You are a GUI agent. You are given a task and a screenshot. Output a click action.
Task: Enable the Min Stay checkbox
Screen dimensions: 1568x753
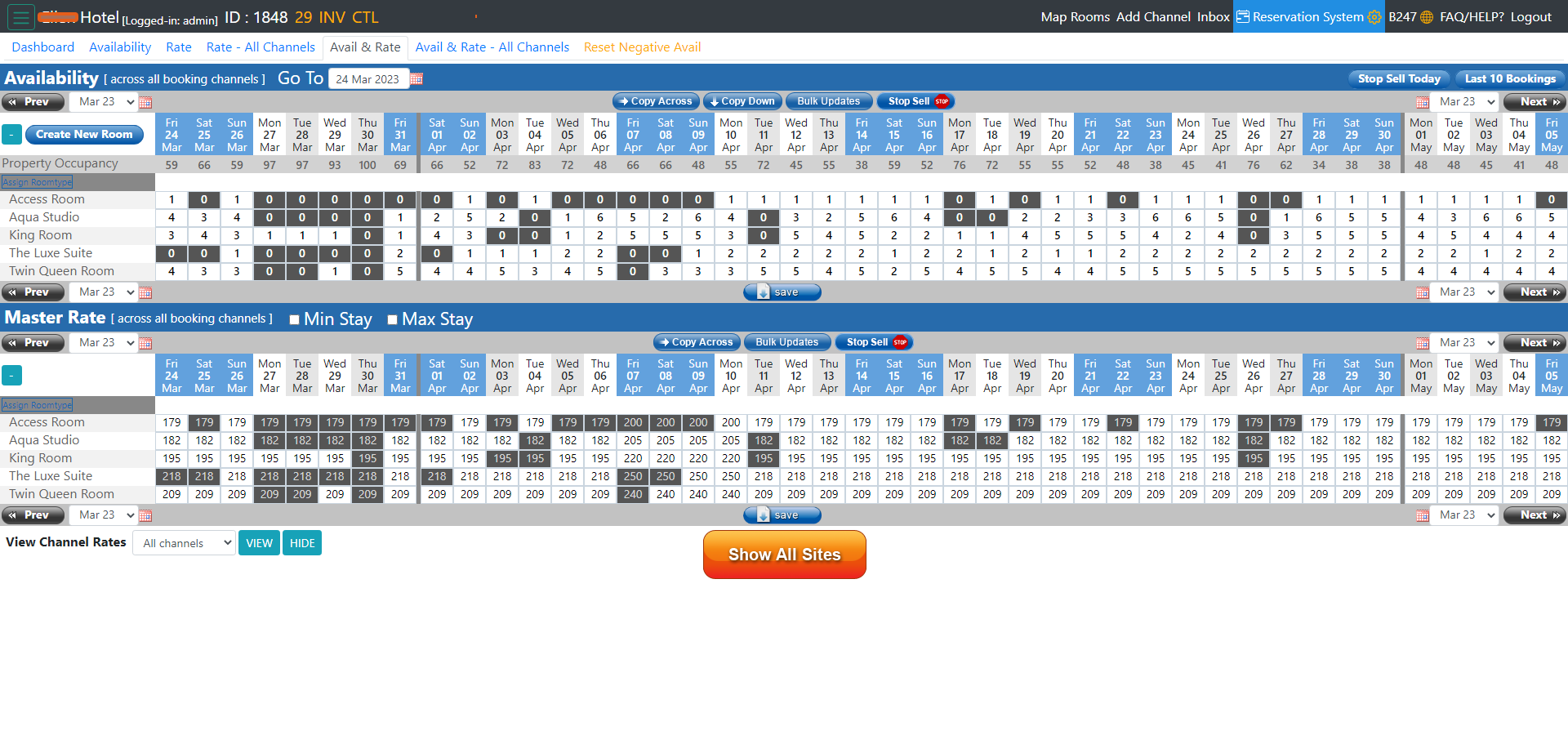pyautogui.click(x=295, y=319)
